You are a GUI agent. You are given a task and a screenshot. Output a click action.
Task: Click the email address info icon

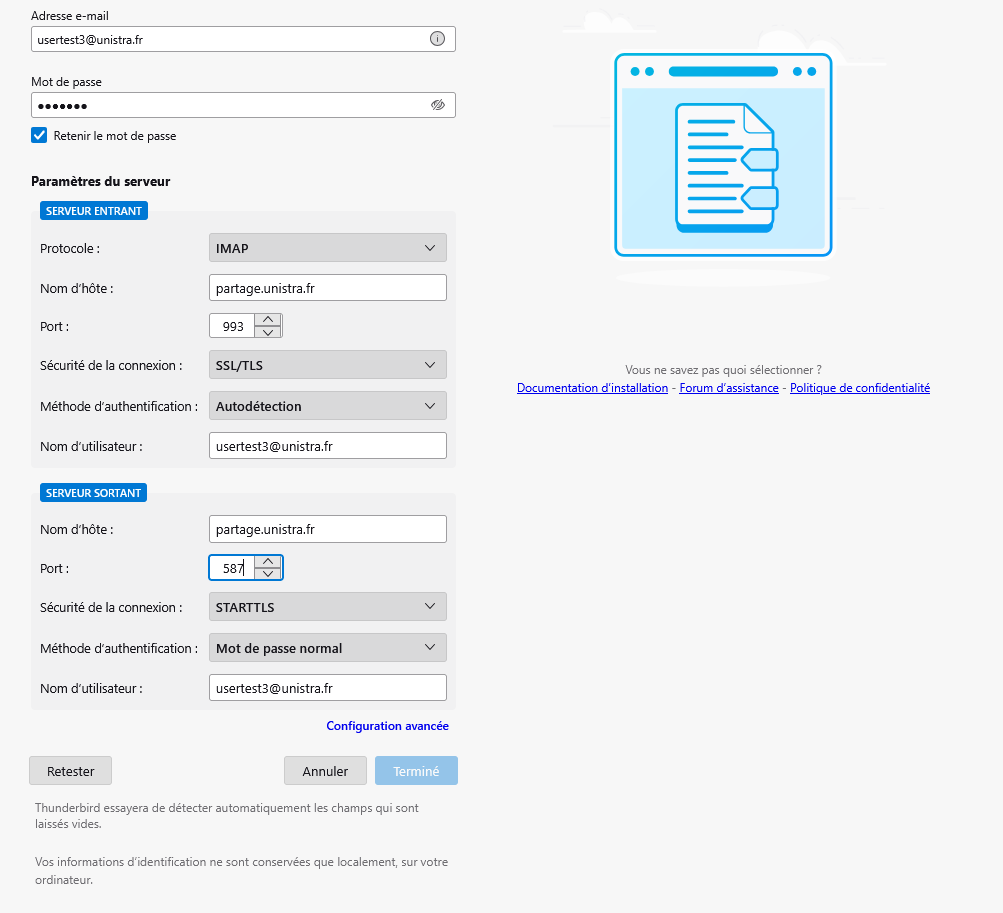437,39
